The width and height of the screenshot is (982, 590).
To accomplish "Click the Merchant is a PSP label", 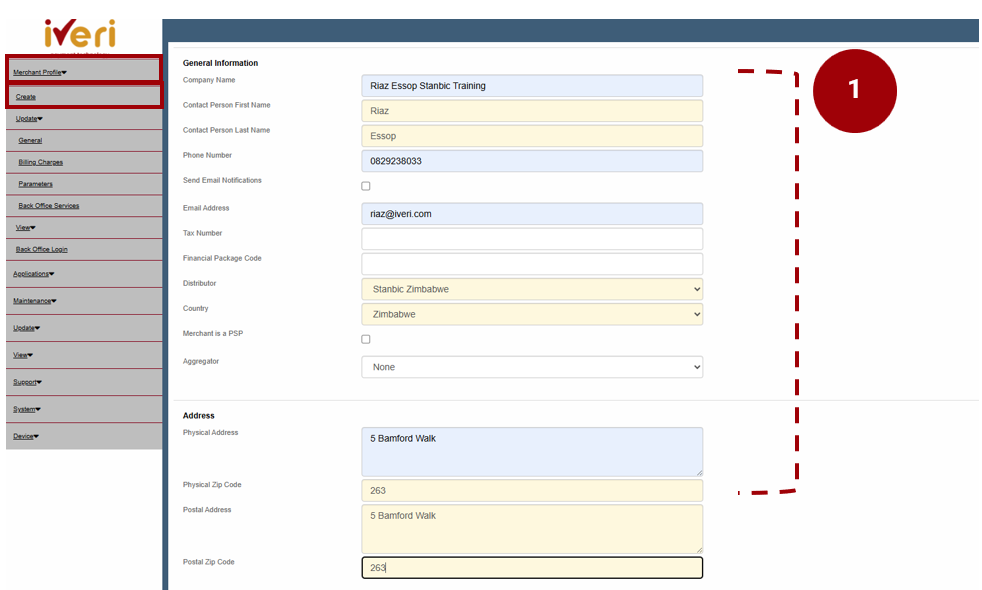I will click(213, 334).
